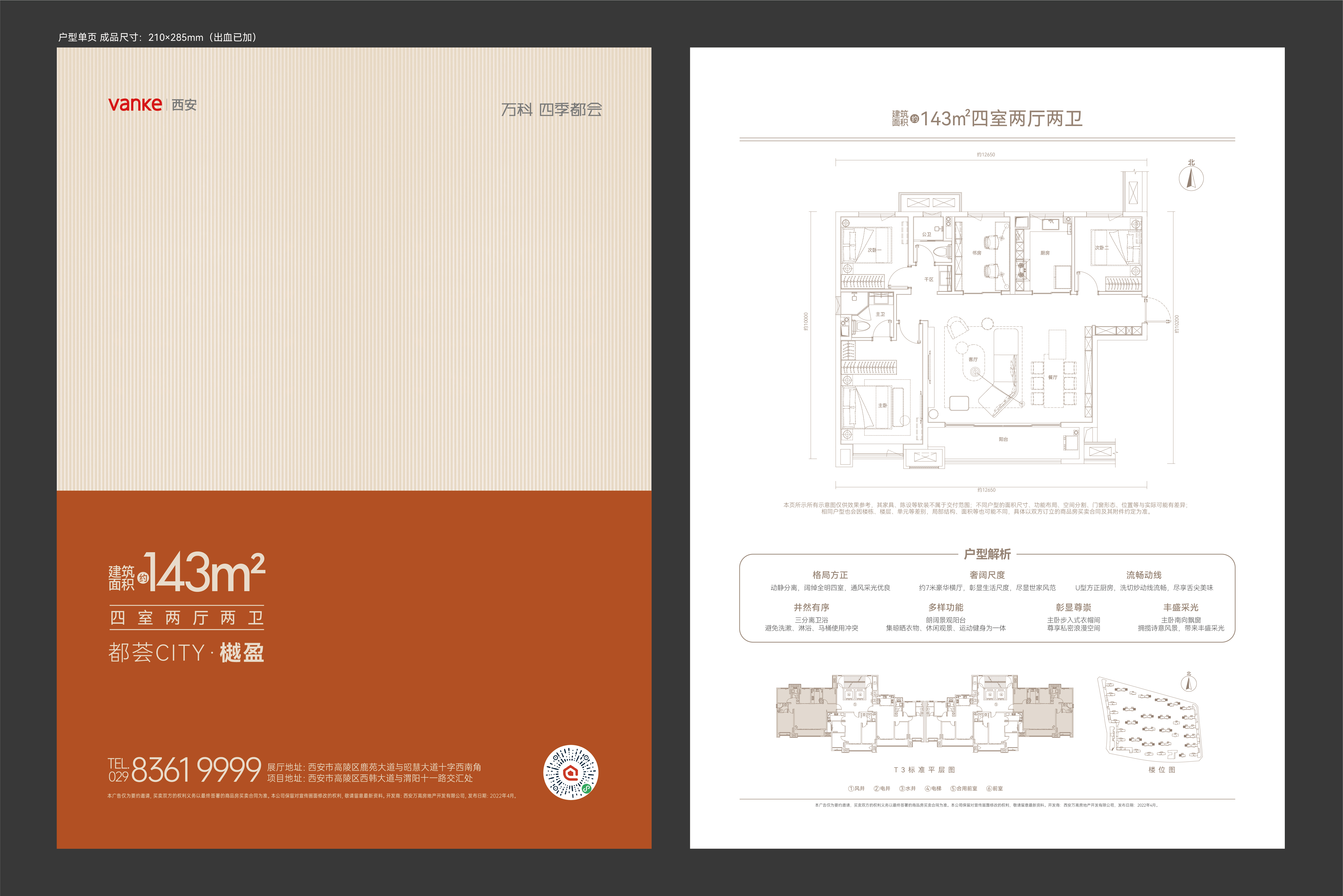Click the site location map thumbnail
This screenshot has height=896, width=1343.
coord(1149,720)
